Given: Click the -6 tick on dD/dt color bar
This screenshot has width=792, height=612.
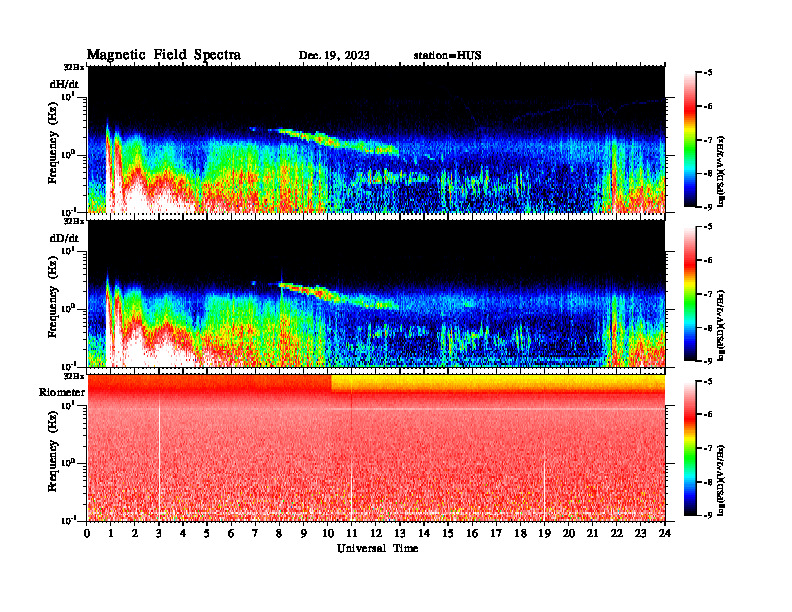Looking at the screenshot, I should [x=708, y=261].
